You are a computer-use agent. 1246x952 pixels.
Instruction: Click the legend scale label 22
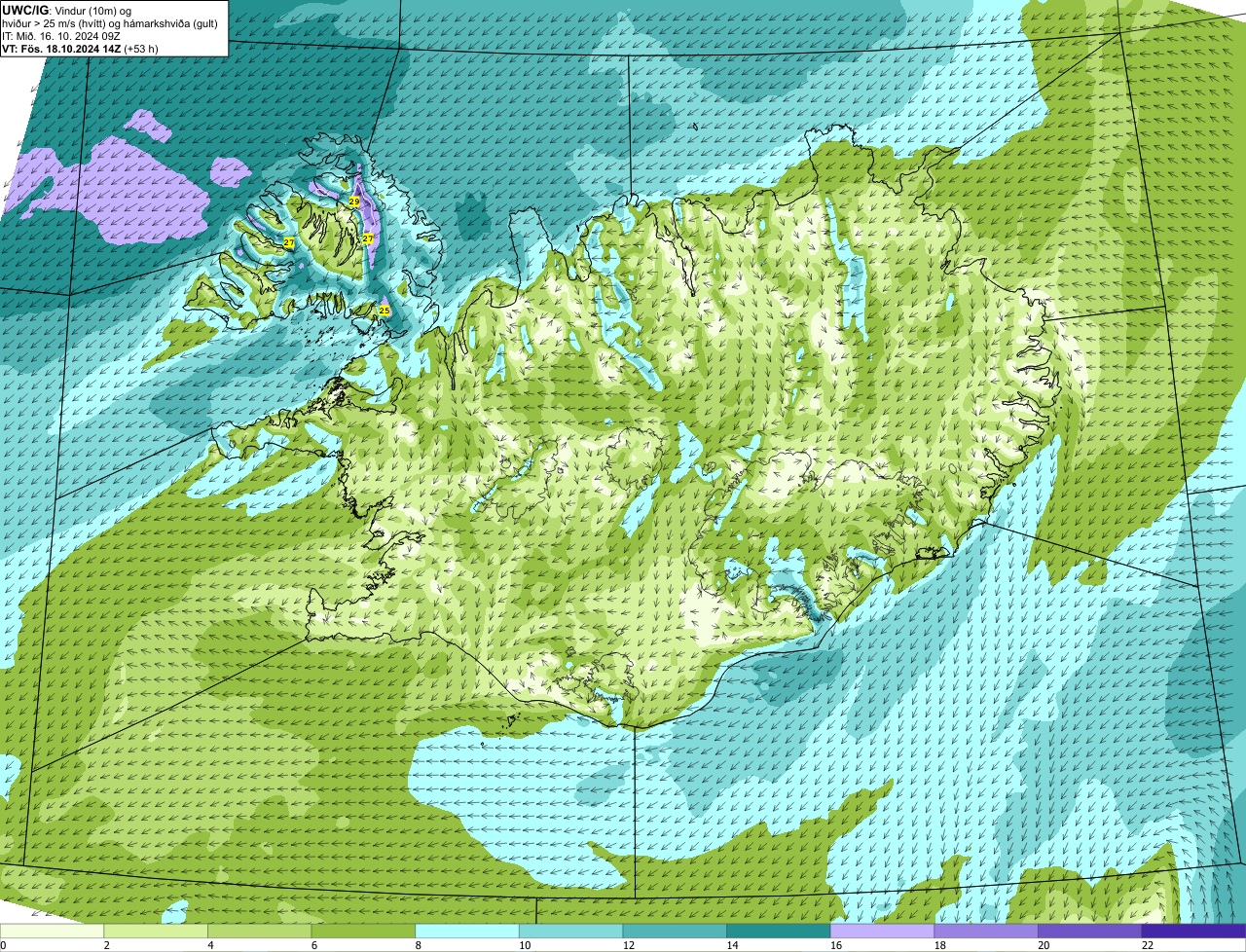click(1148, 945)
